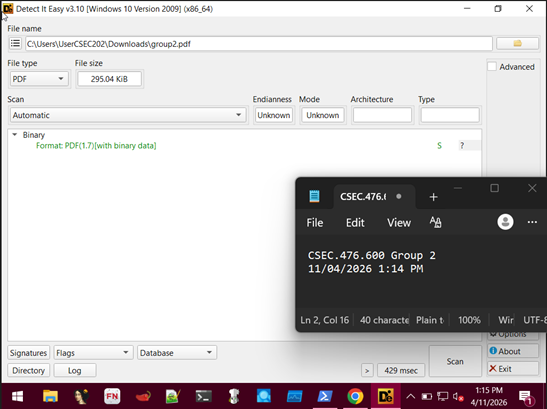Image resolution: width=547 pixels, height=409 pixels.
Task: Open the View menu in Notepad
Action: (399, 223)
